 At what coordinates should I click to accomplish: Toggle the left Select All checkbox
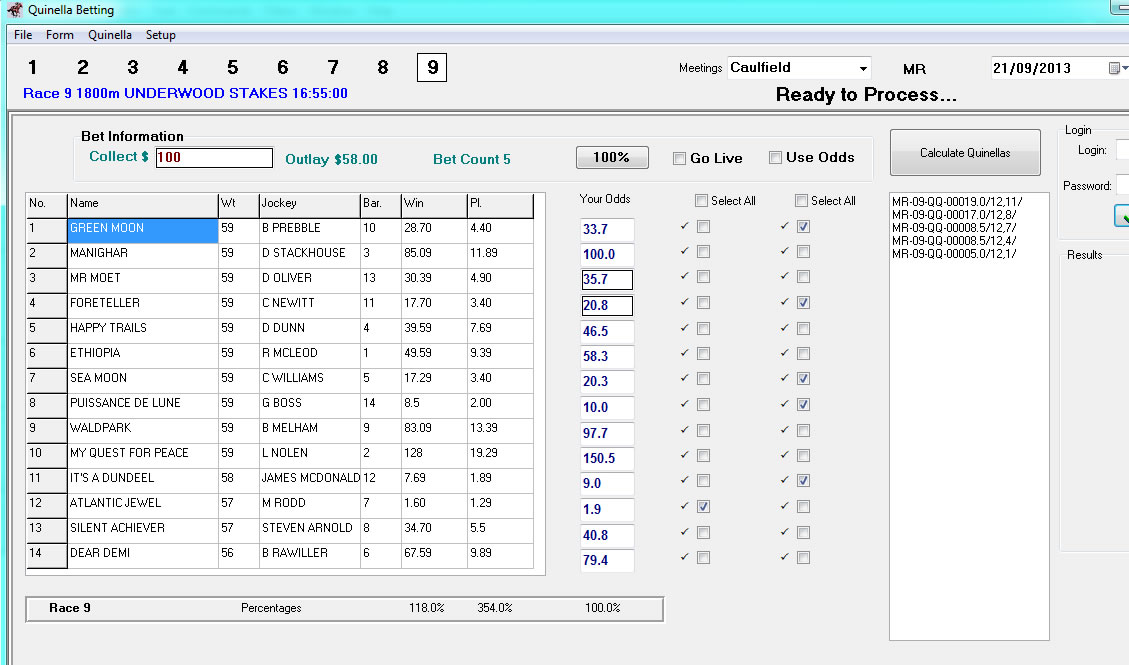[x=701, y=200]
